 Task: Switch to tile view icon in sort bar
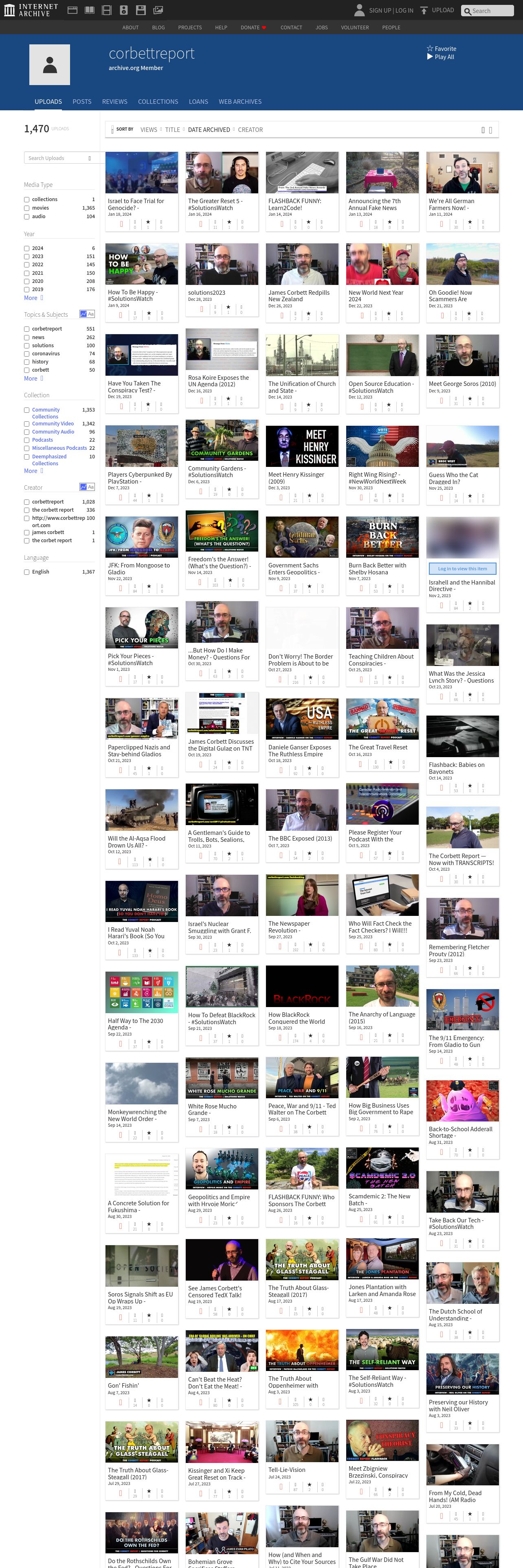pos(483,130)
